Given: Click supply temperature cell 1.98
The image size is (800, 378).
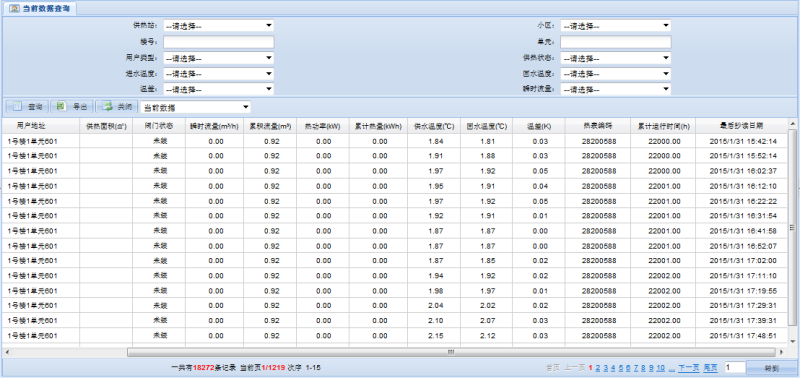Looking at the screenshot, I should pos(435,291).
